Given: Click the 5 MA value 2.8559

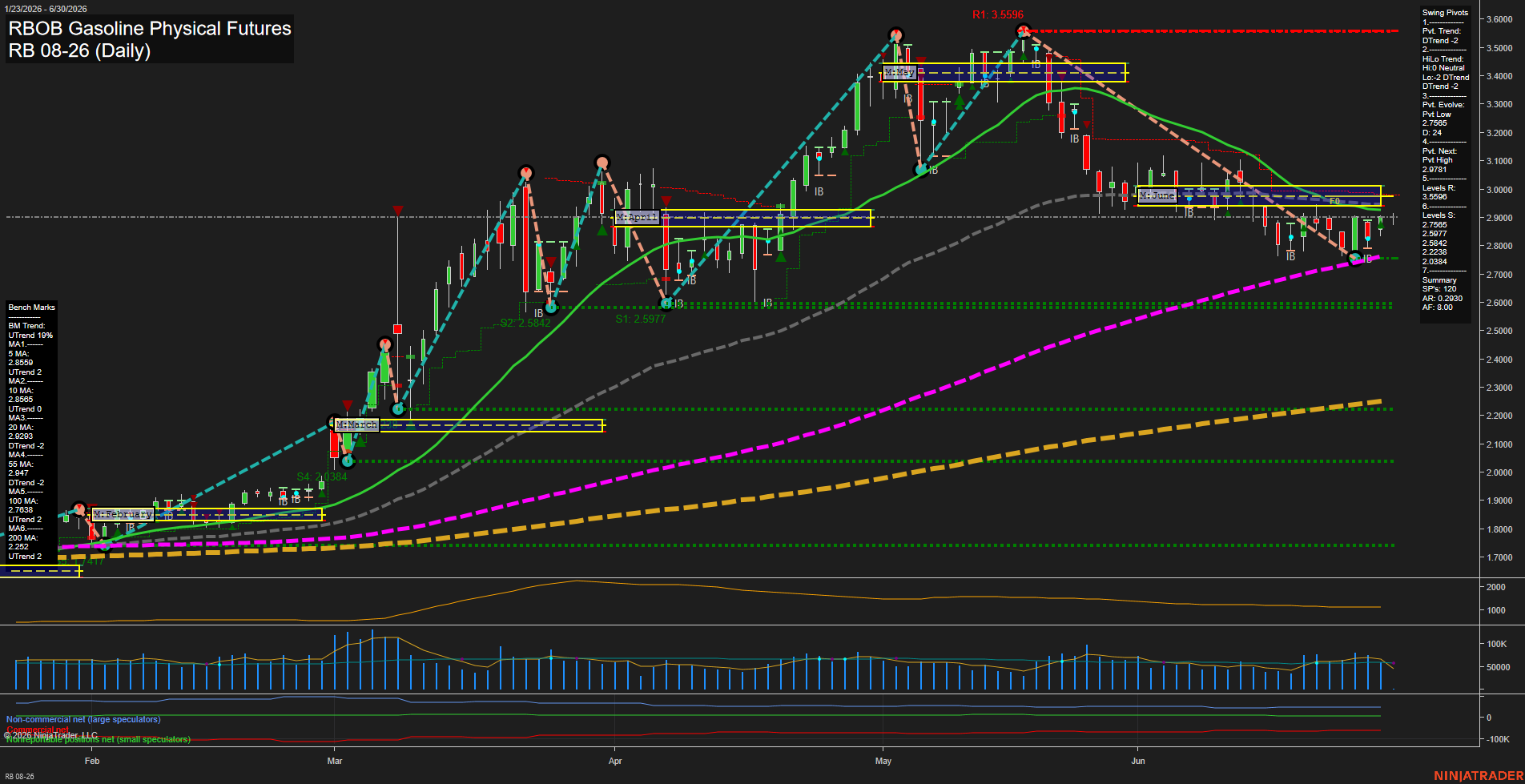Looking at the screenshot, I should pyautogui.click(x=21, y=363).
